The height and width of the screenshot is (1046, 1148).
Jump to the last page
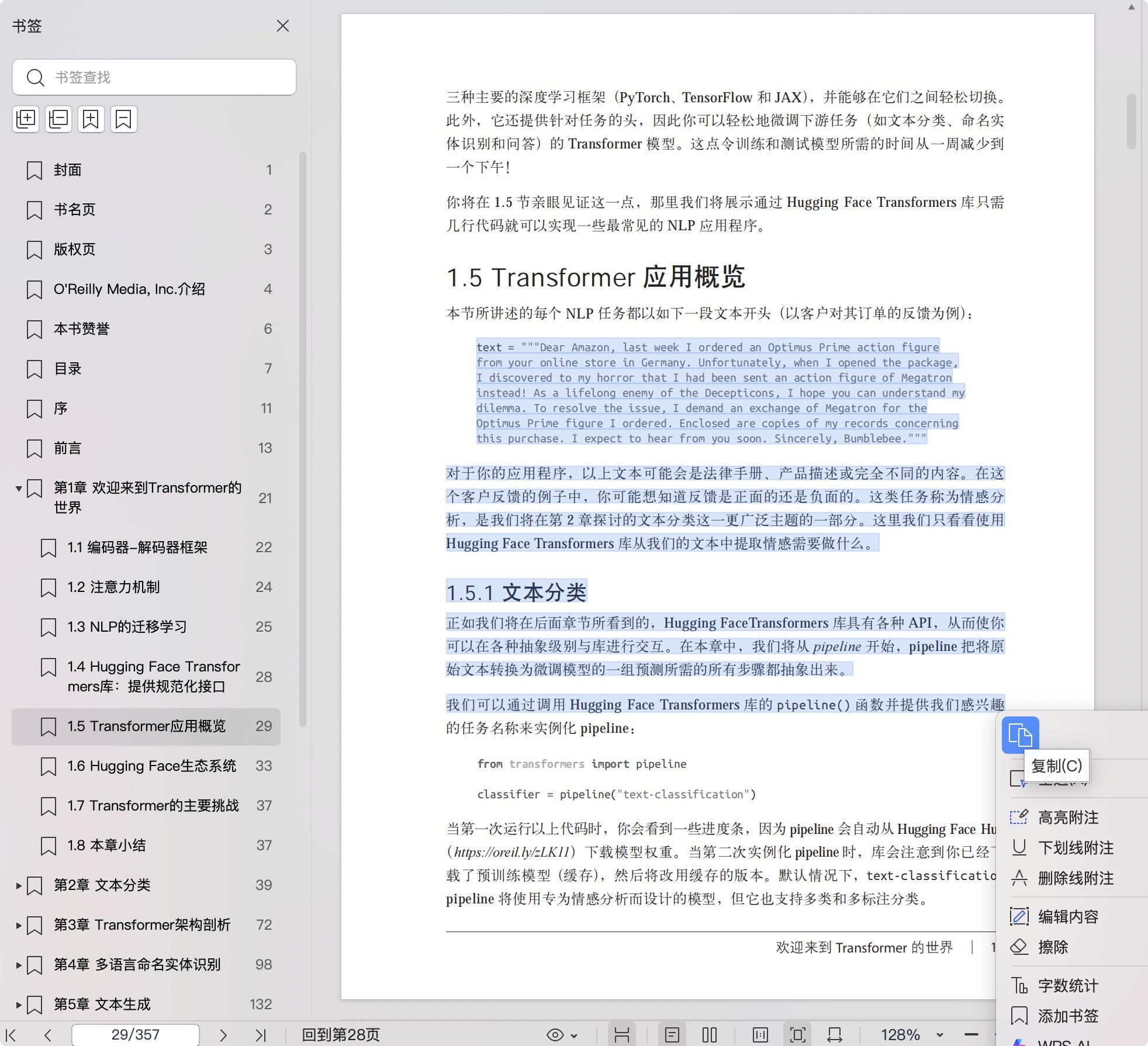pos(261,1035)
